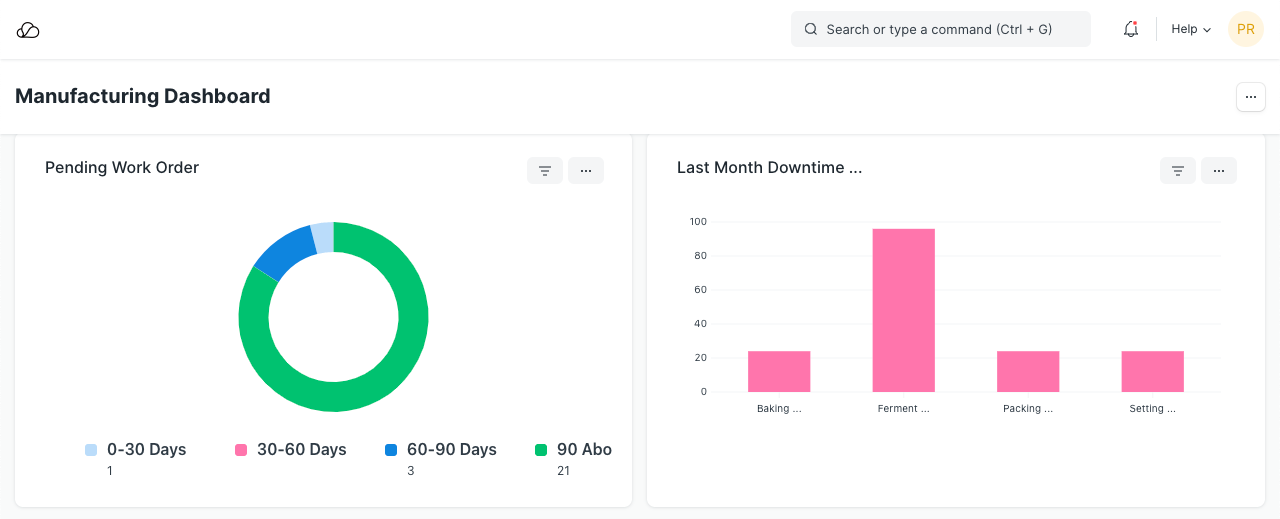The width and height of the screenshot is (1280, 519).
Task: Open the notifications bell
Action: point(1131,30)
